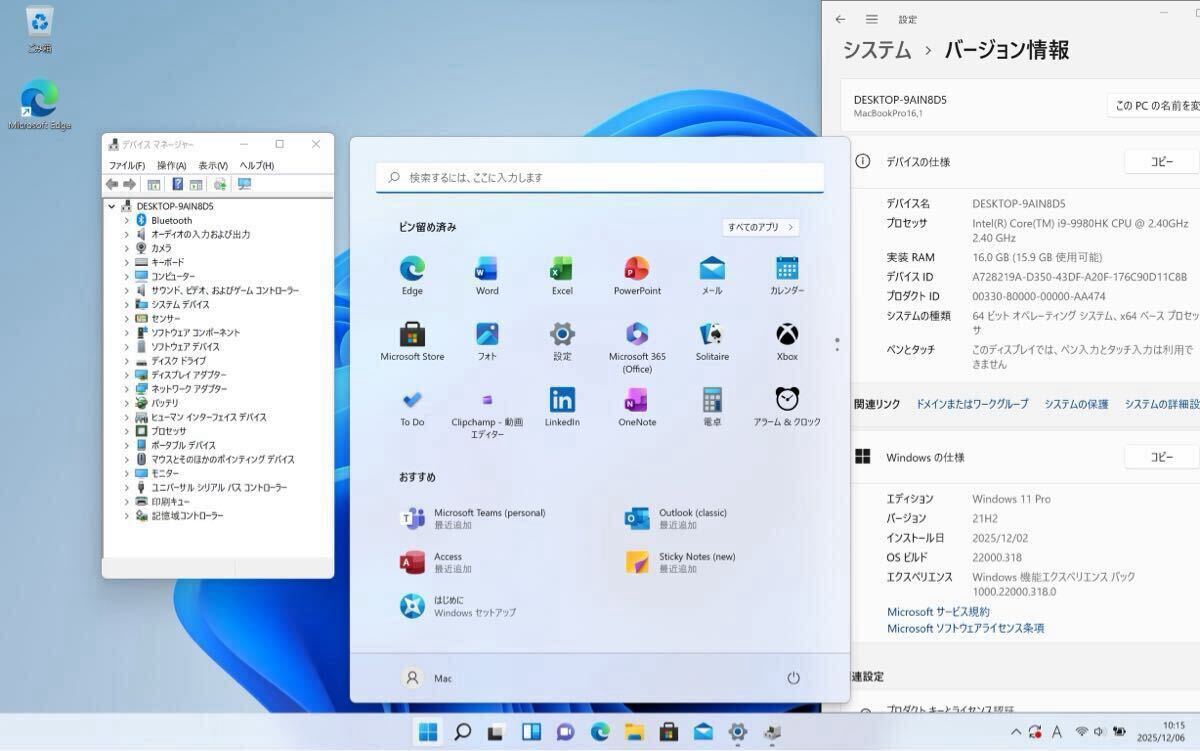This screenshot has width=1200, height=751.
Task: Open Microsoft サービス規約 link
Action: click(x=938, y=612)
